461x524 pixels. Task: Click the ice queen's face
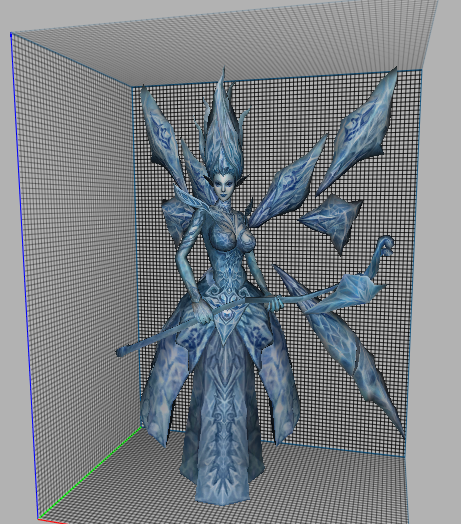pyautogui.click(x=223, y=186)
